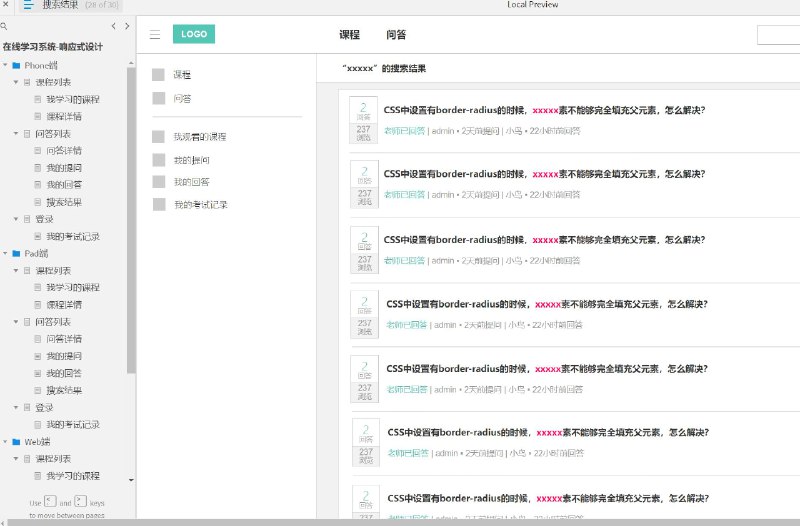
Task: Open 问答详情 page under Pad端
Action: coord(64,339)
